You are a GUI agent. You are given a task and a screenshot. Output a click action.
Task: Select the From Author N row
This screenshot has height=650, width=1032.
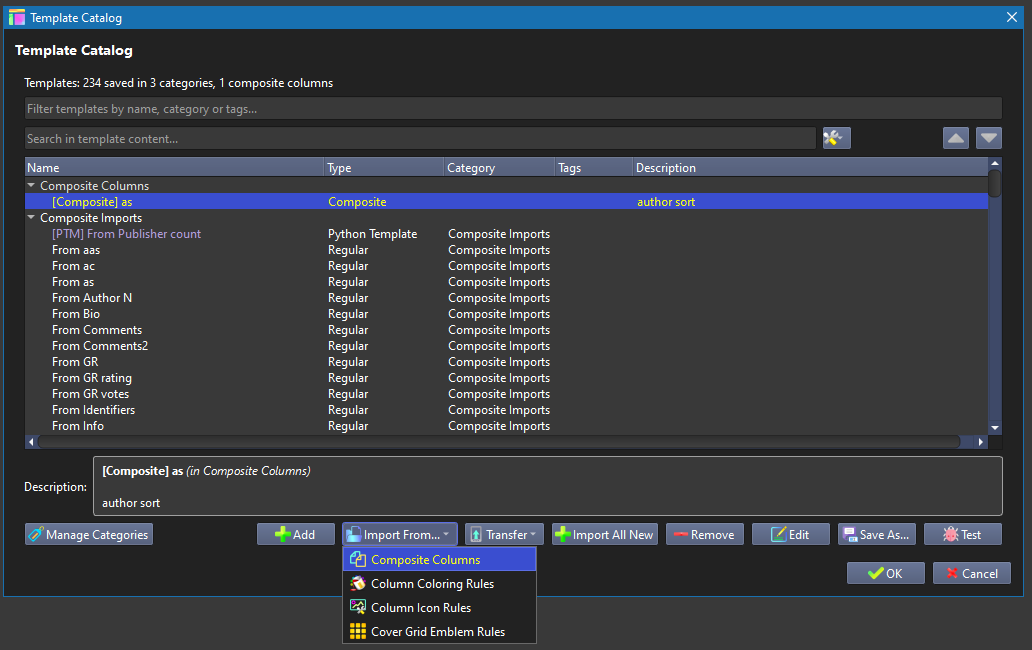506,297
